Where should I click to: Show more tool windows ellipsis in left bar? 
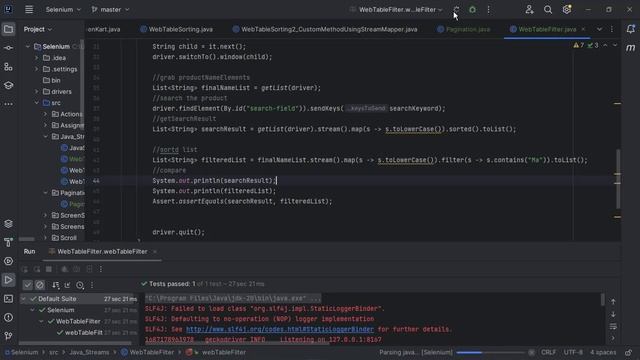click(x=8, y=104)
